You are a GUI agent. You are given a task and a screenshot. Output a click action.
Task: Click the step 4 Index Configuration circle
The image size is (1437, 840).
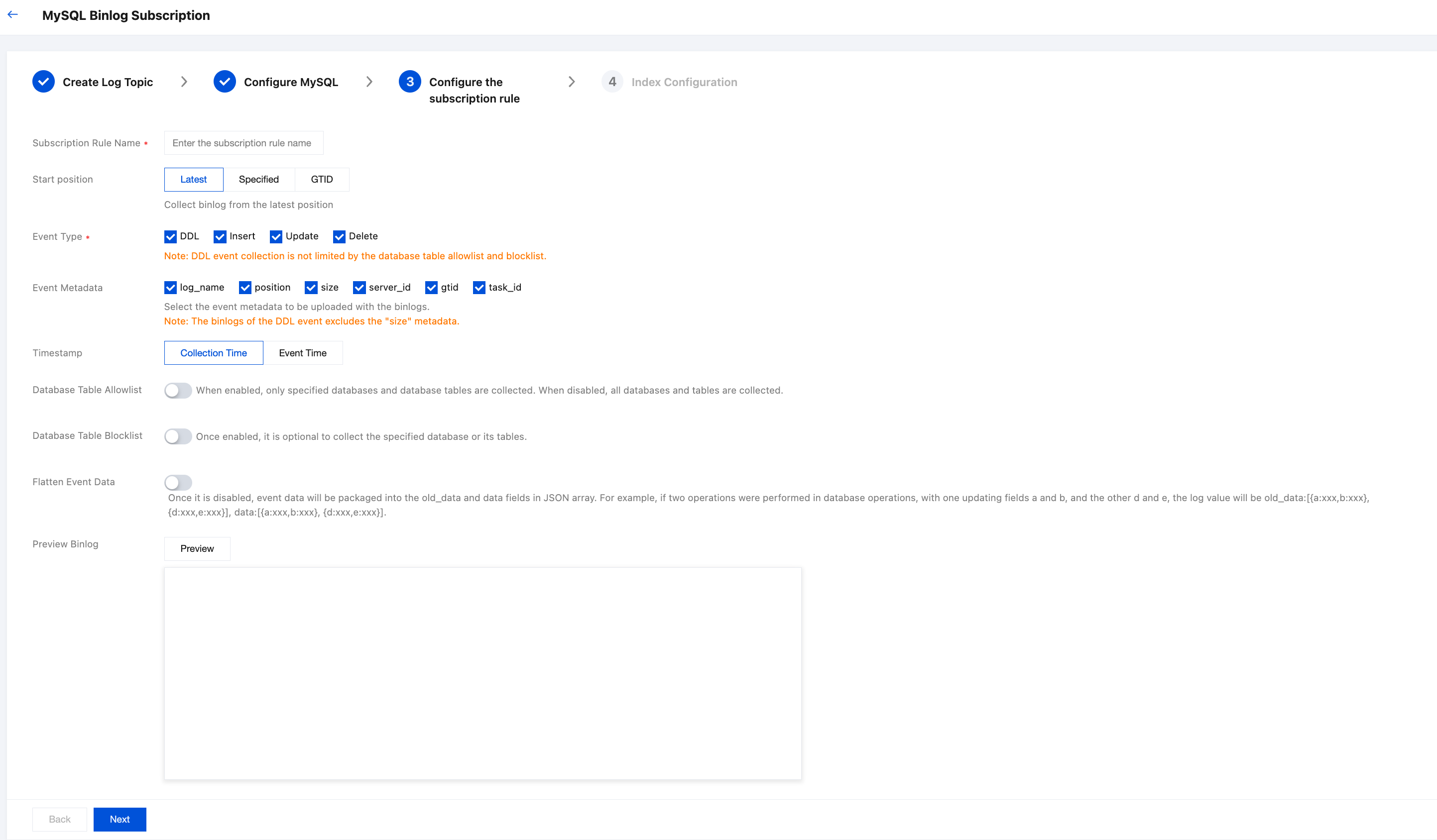coord(611,82)
